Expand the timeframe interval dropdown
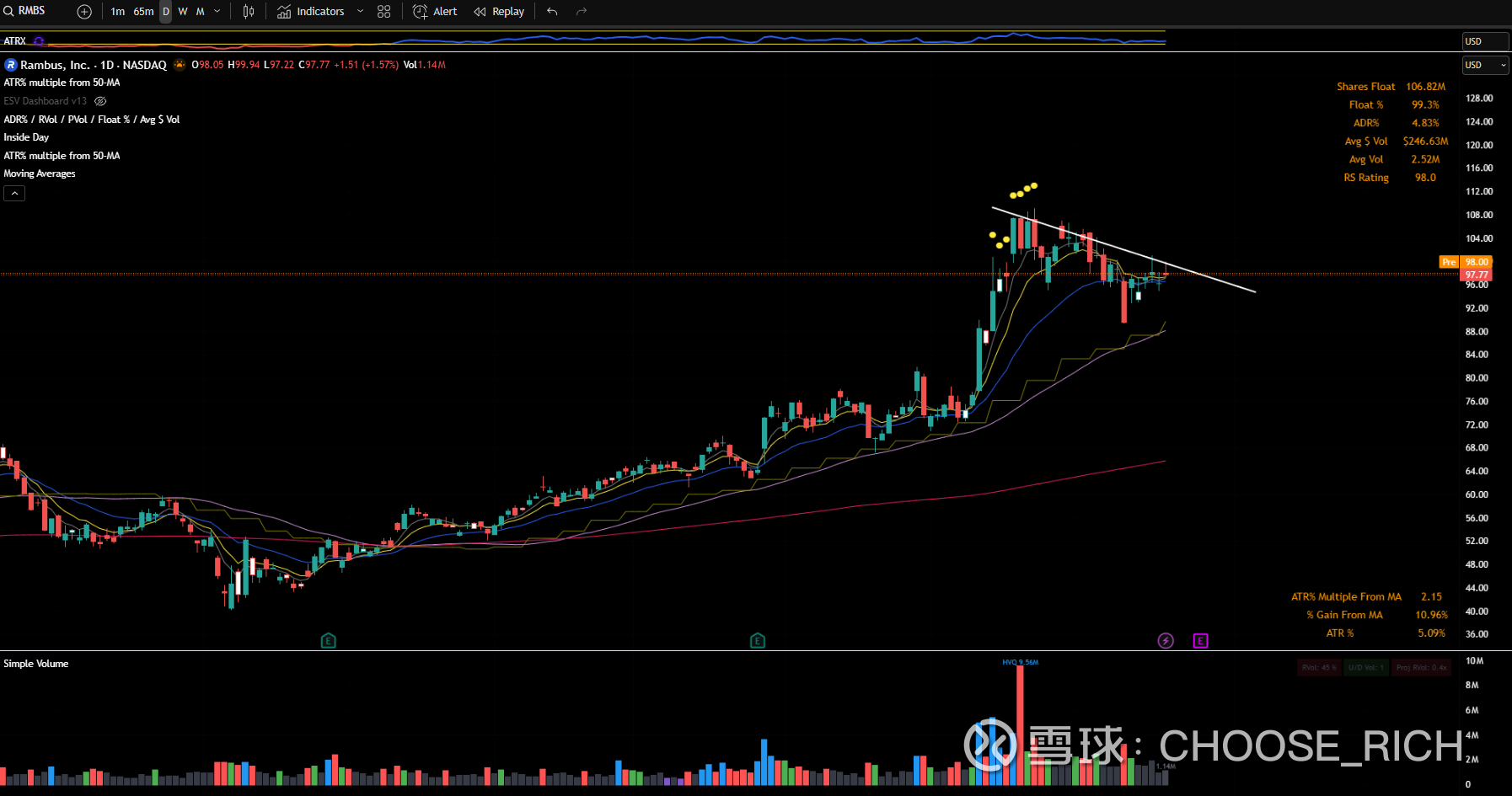The width and height of the screenshot is (1512, 796). (x=217, y=12)
